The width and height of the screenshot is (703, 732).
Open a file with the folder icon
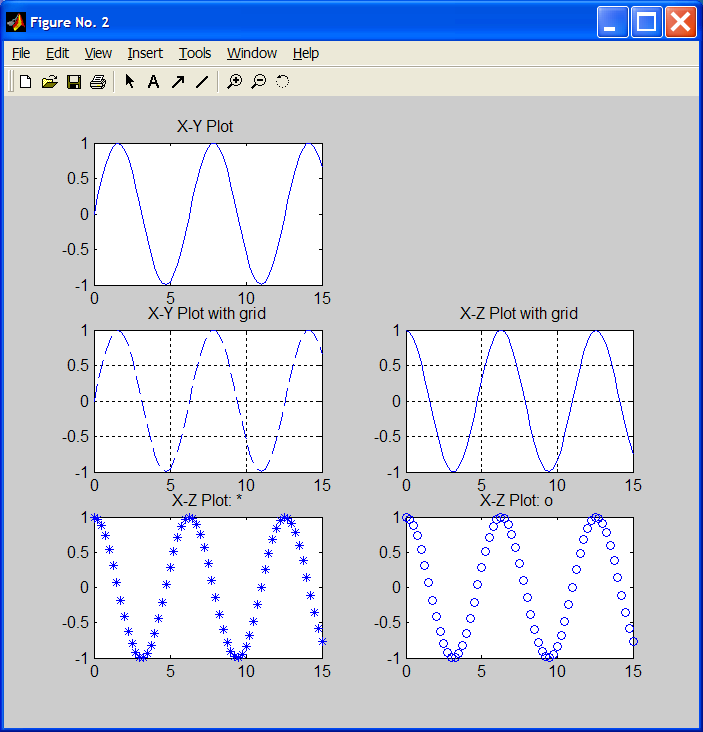(x=49, y=82)
